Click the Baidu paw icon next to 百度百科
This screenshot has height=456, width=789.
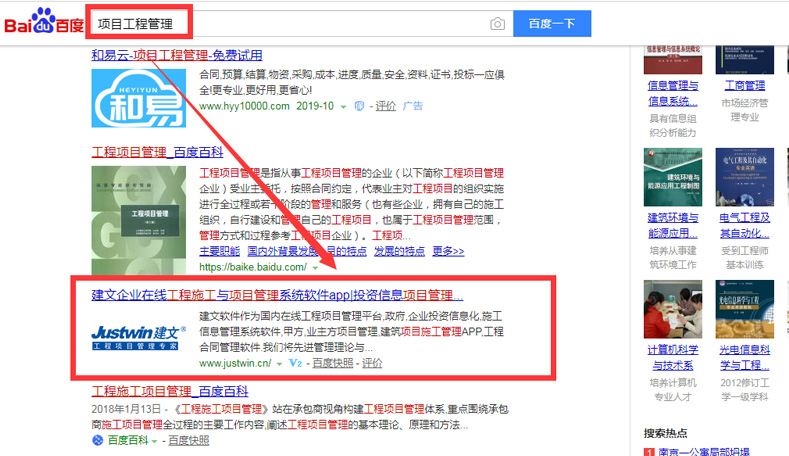pos(97,440)
